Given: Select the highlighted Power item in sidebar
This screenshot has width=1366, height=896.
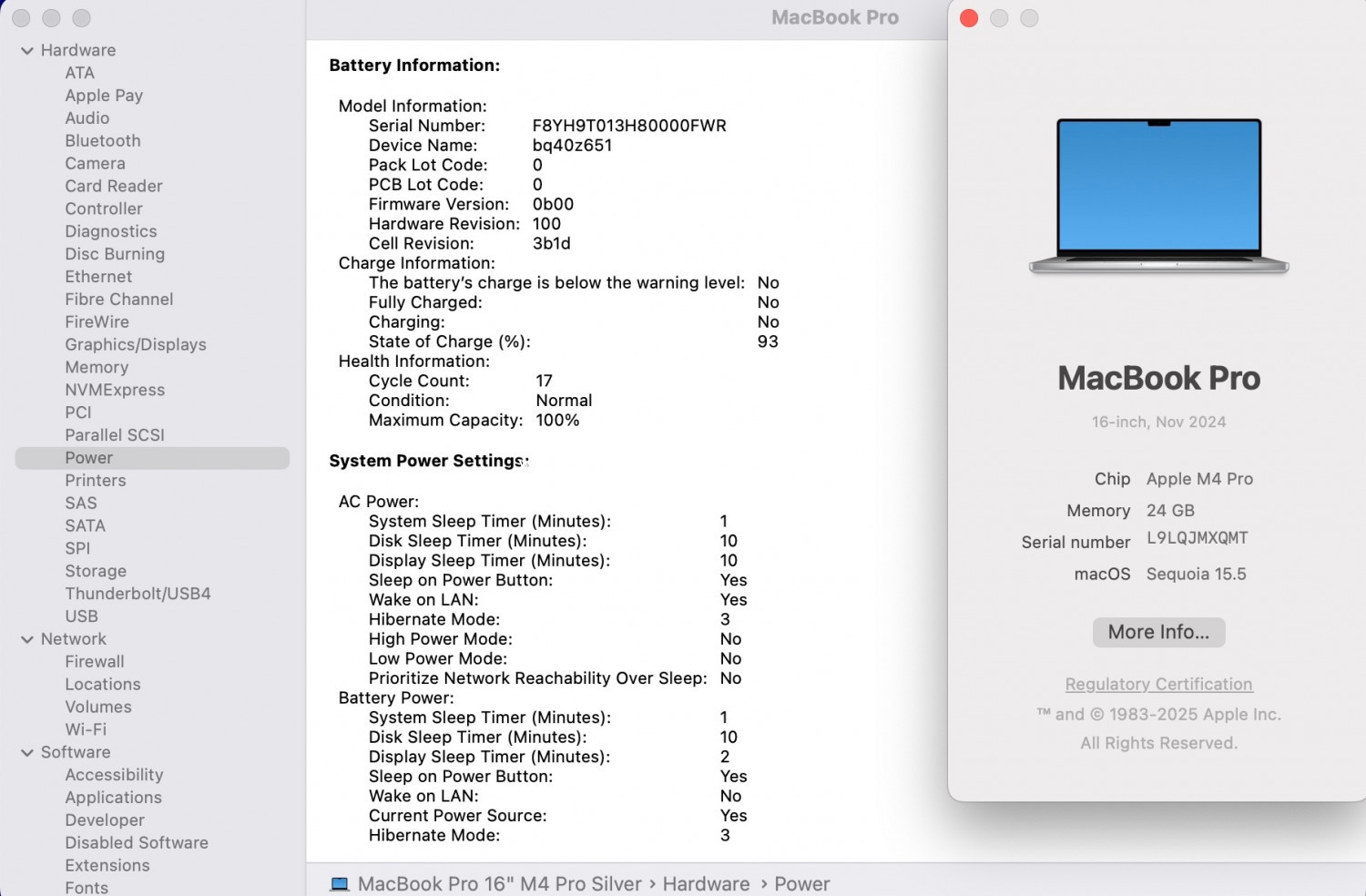Looking at the screenshot, I should (x=152, y=458).
